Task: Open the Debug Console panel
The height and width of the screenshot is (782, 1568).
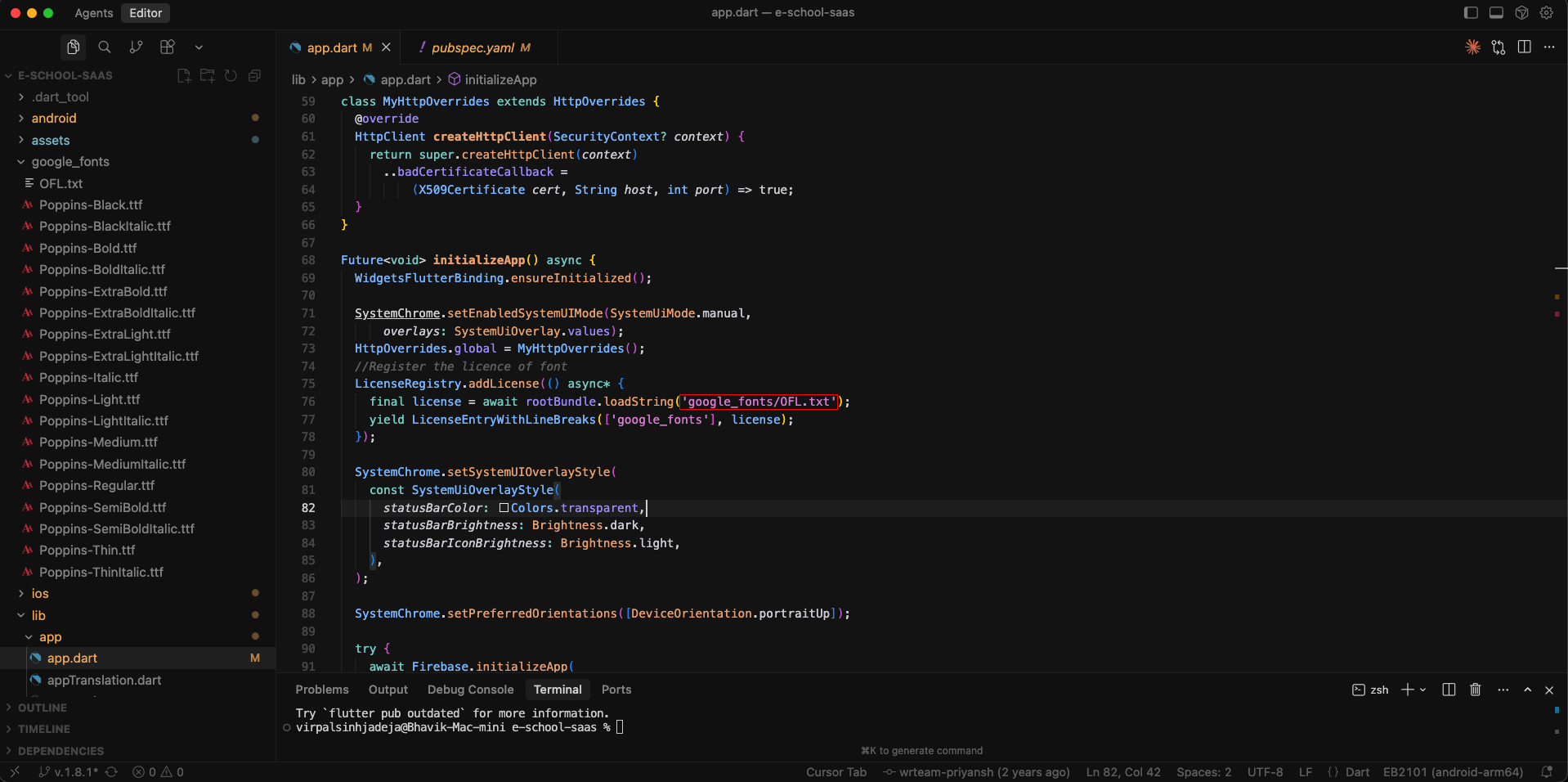Action: (470, 690)
